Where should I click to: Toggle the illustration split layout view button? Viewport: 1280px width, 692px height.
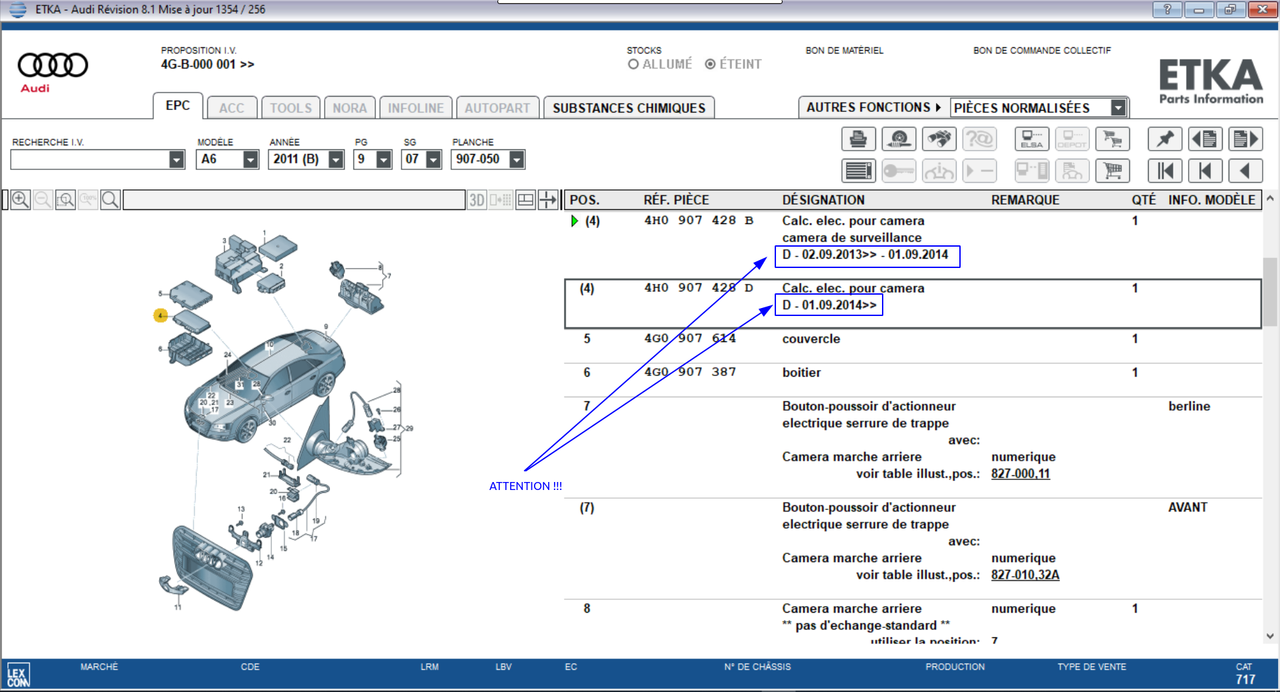point(526,200)
